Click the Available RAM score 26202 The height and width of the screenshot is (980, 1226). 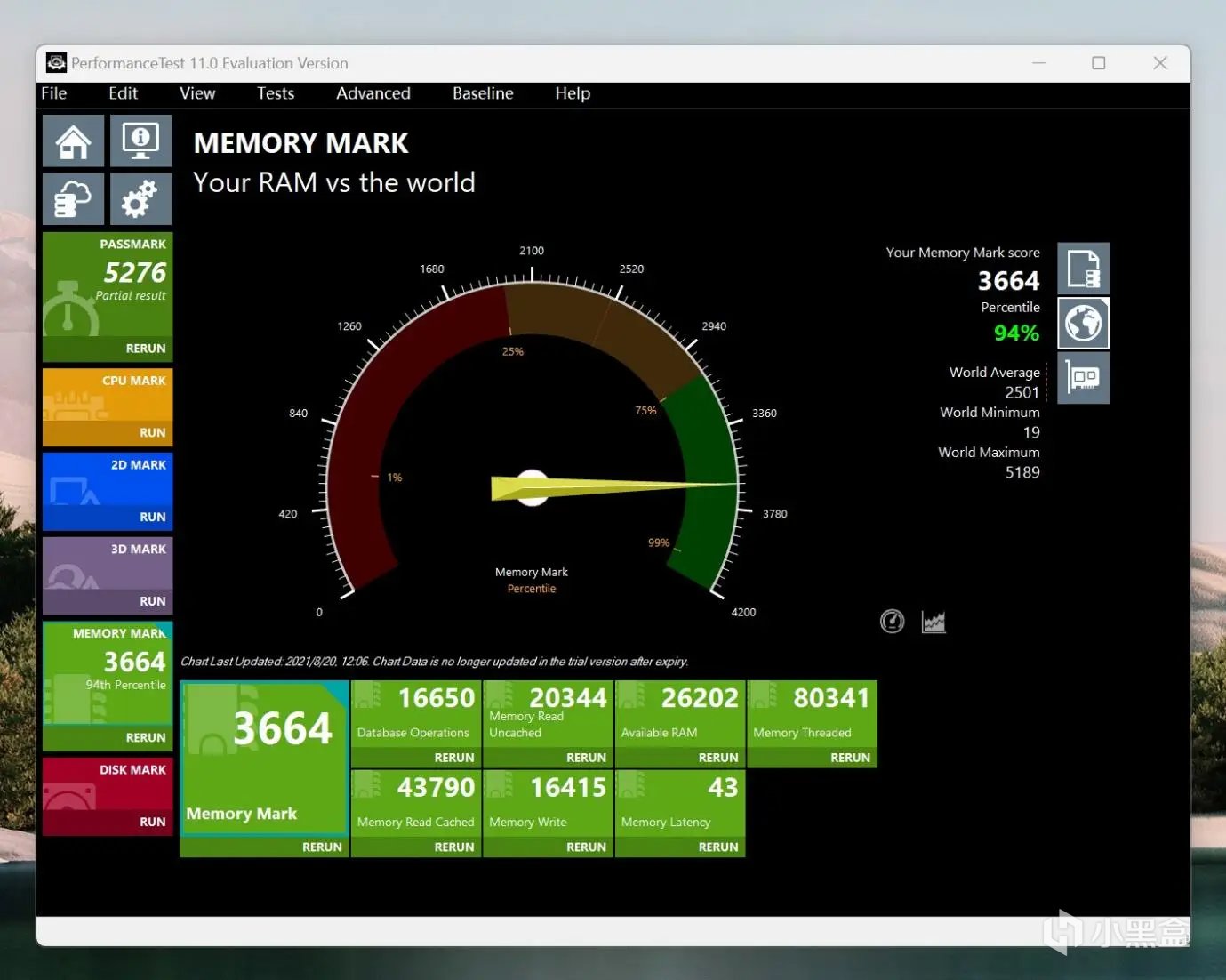(700, 698)
